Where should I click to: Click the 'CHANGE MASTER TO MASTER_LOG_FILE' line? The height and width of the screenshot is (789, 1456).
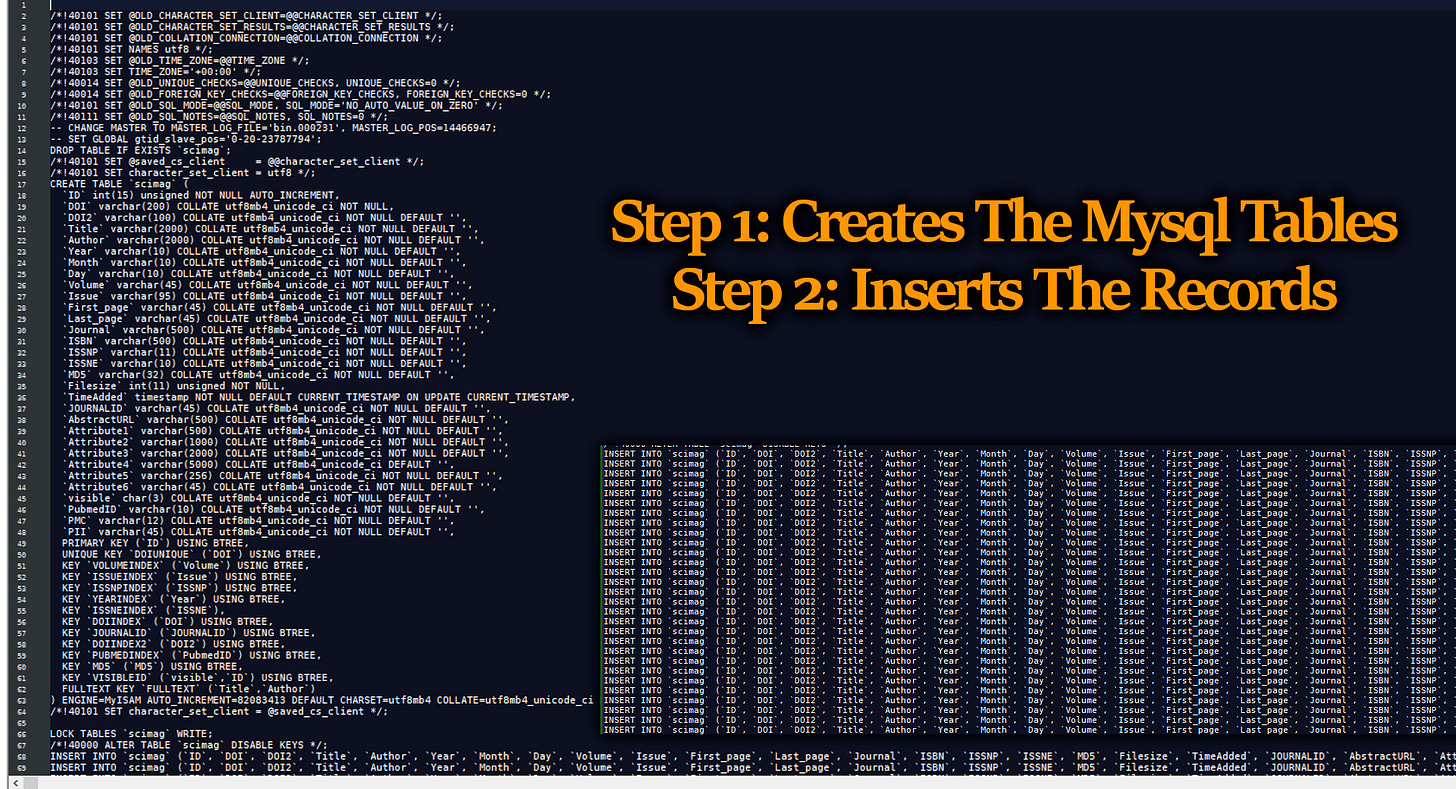coord(273,127)
